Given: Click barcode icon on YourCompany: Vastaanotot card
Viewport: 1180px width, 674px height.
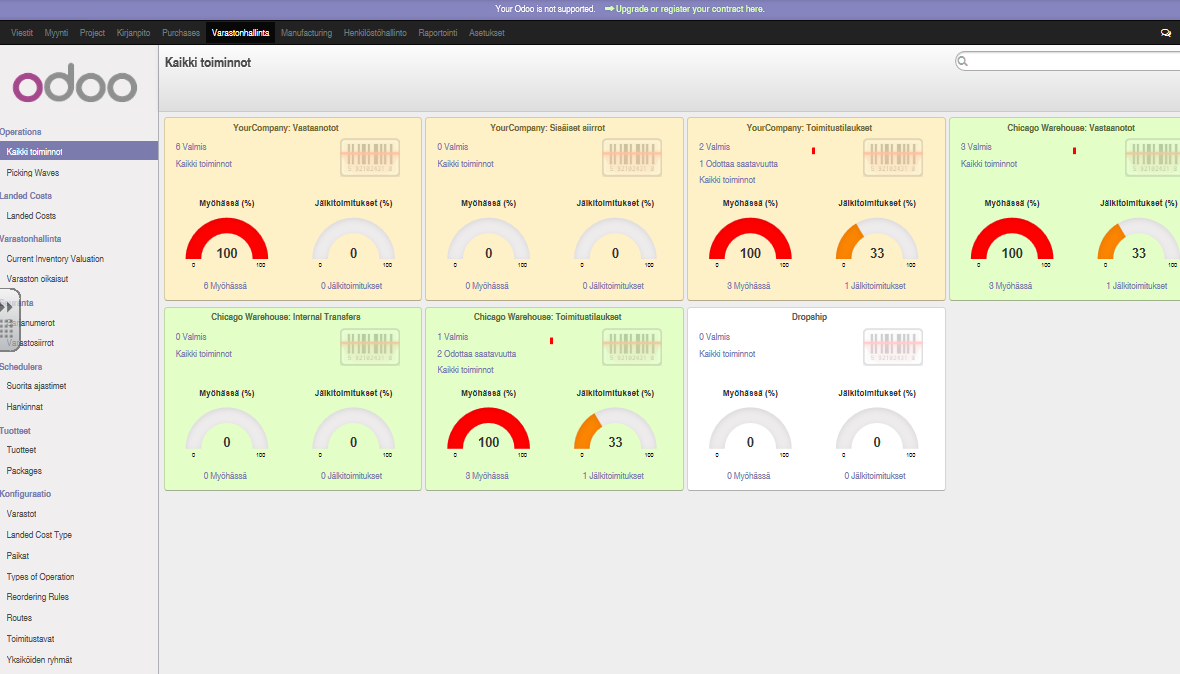Looking at the screenshot, I should tap(370, 157).
